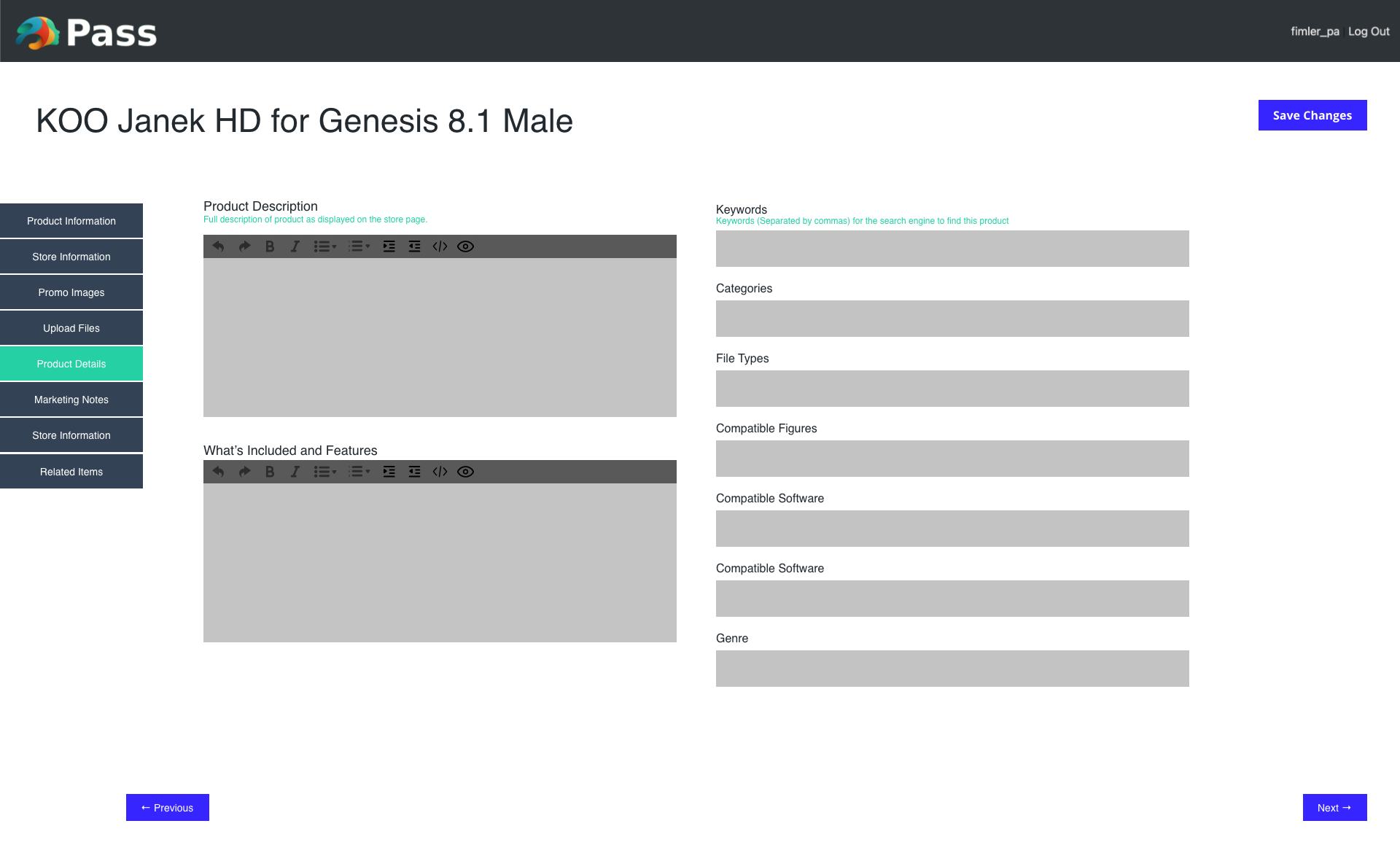Screen dimensions: 1400x845
Task: Open numbered list dropdown in What's Included toolbar
Action: click(x=359, y=472)
